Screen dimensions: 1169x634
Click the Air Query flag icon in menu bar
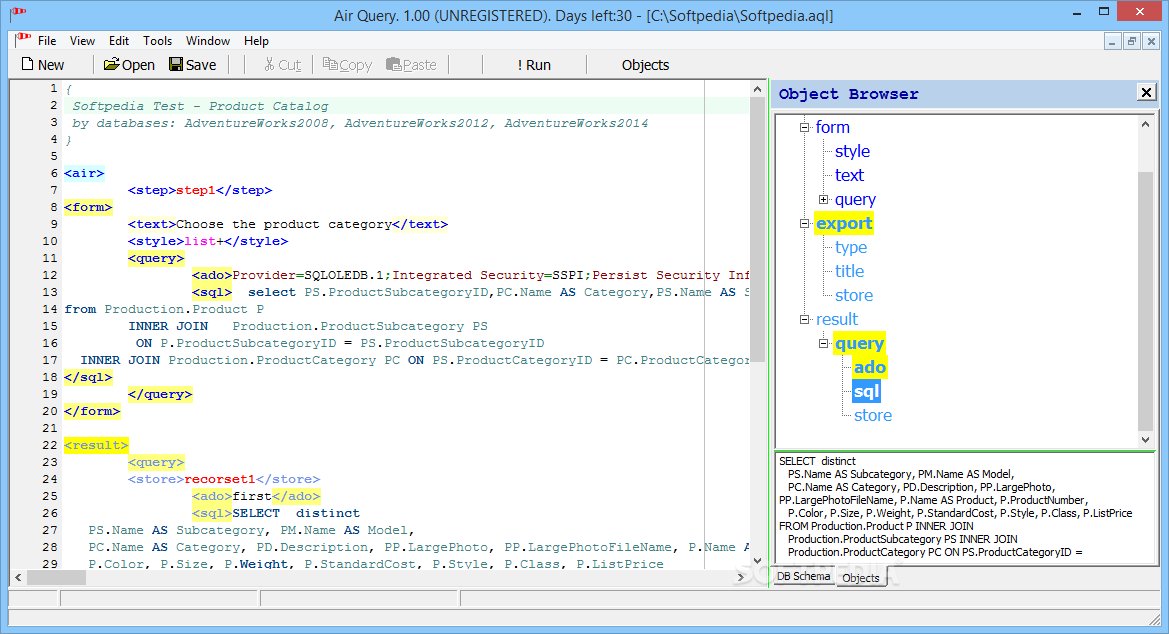(23, 40)
